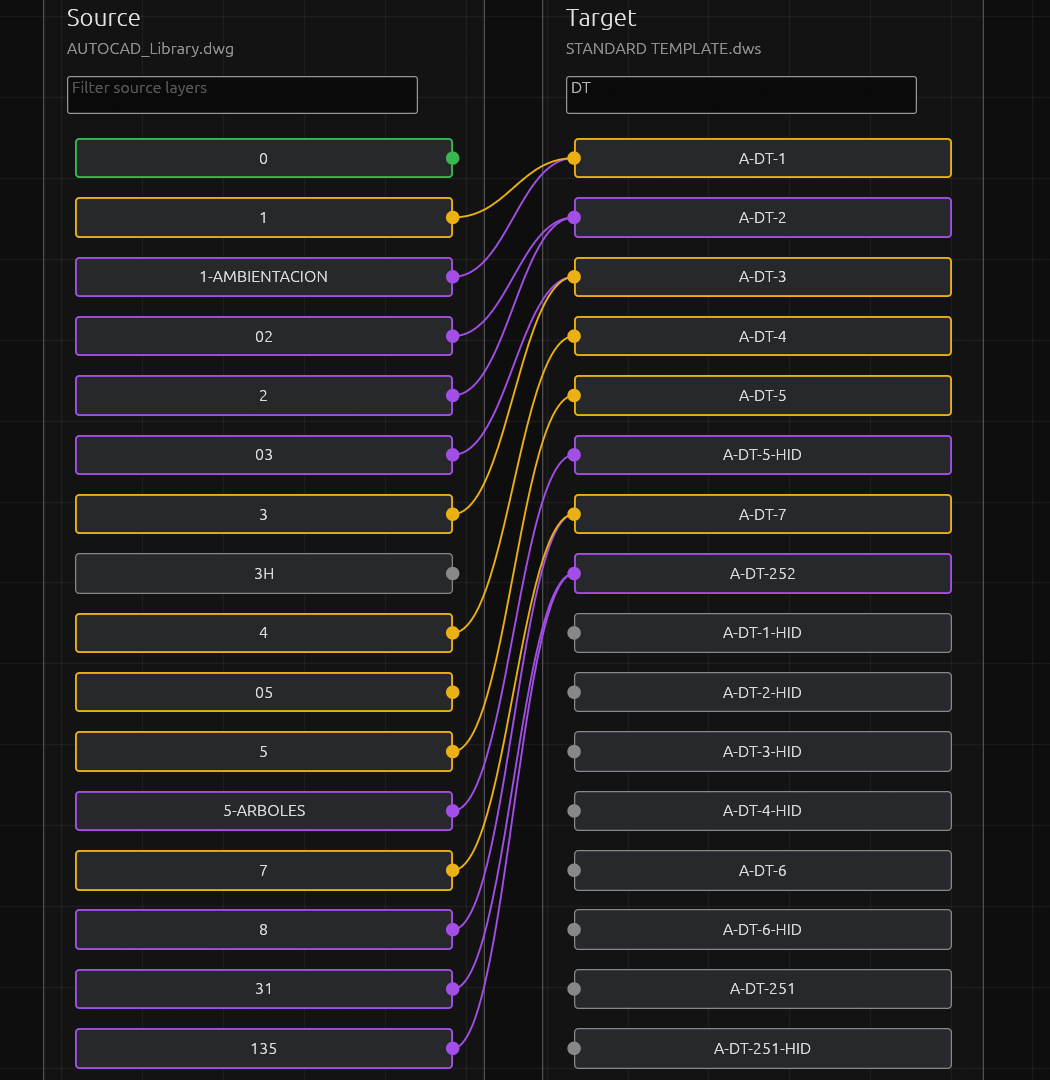
Task: Select target layer A-DT-4-HID
Action: (x=763, y=811)
